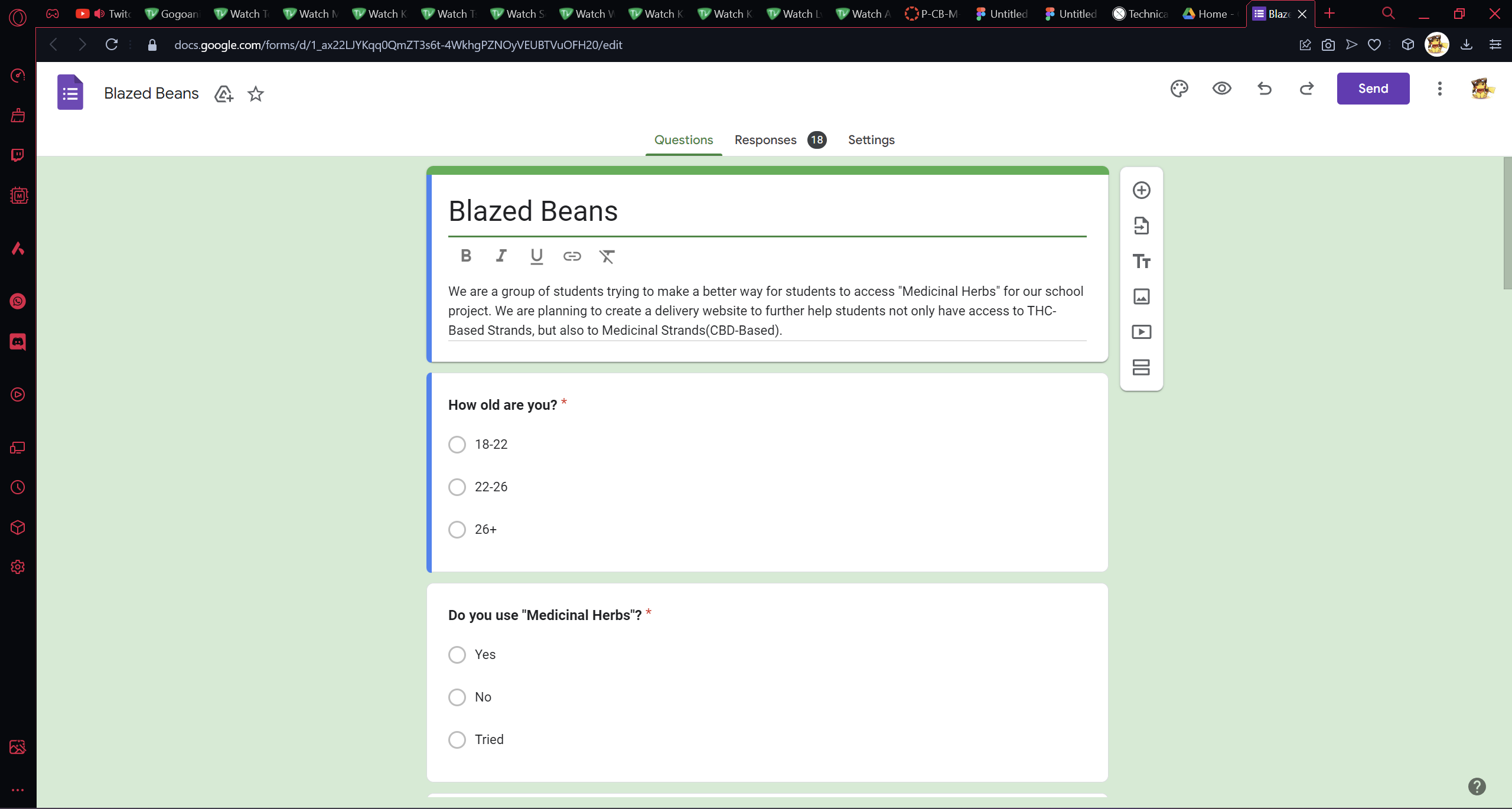Select the 18-22 age option
Screen dimensions: 1512x809
pyautogui.click(x=457, y=445)
